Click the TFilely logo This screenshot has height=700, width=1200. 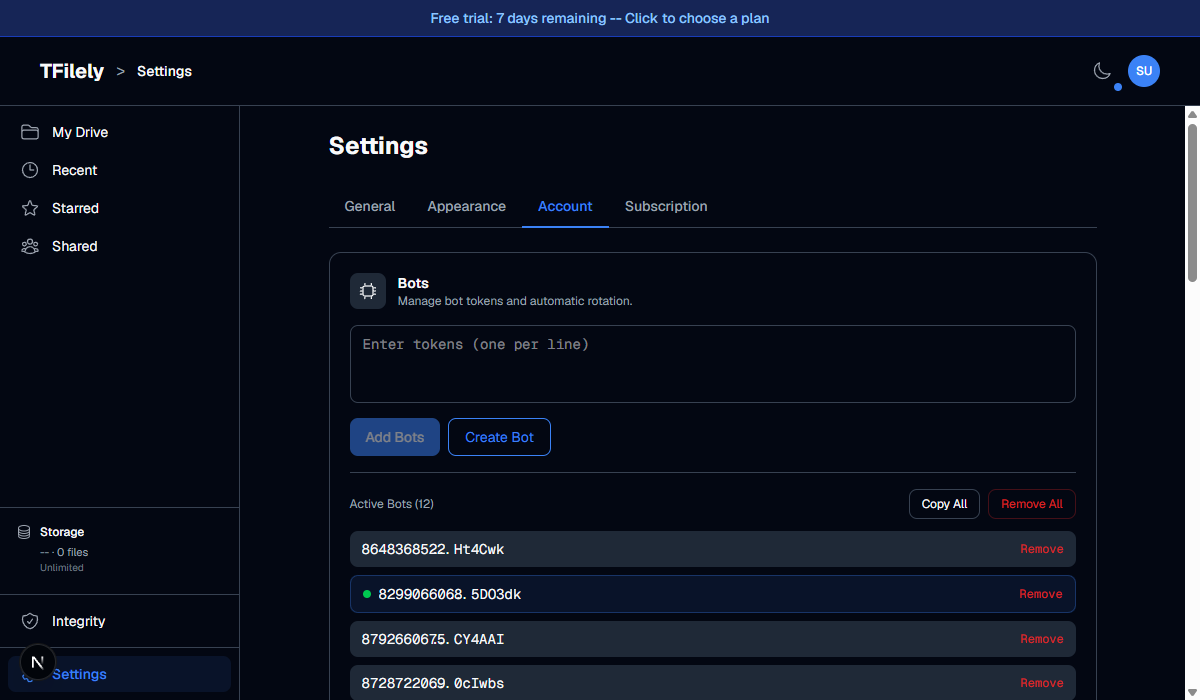[72, 71]
